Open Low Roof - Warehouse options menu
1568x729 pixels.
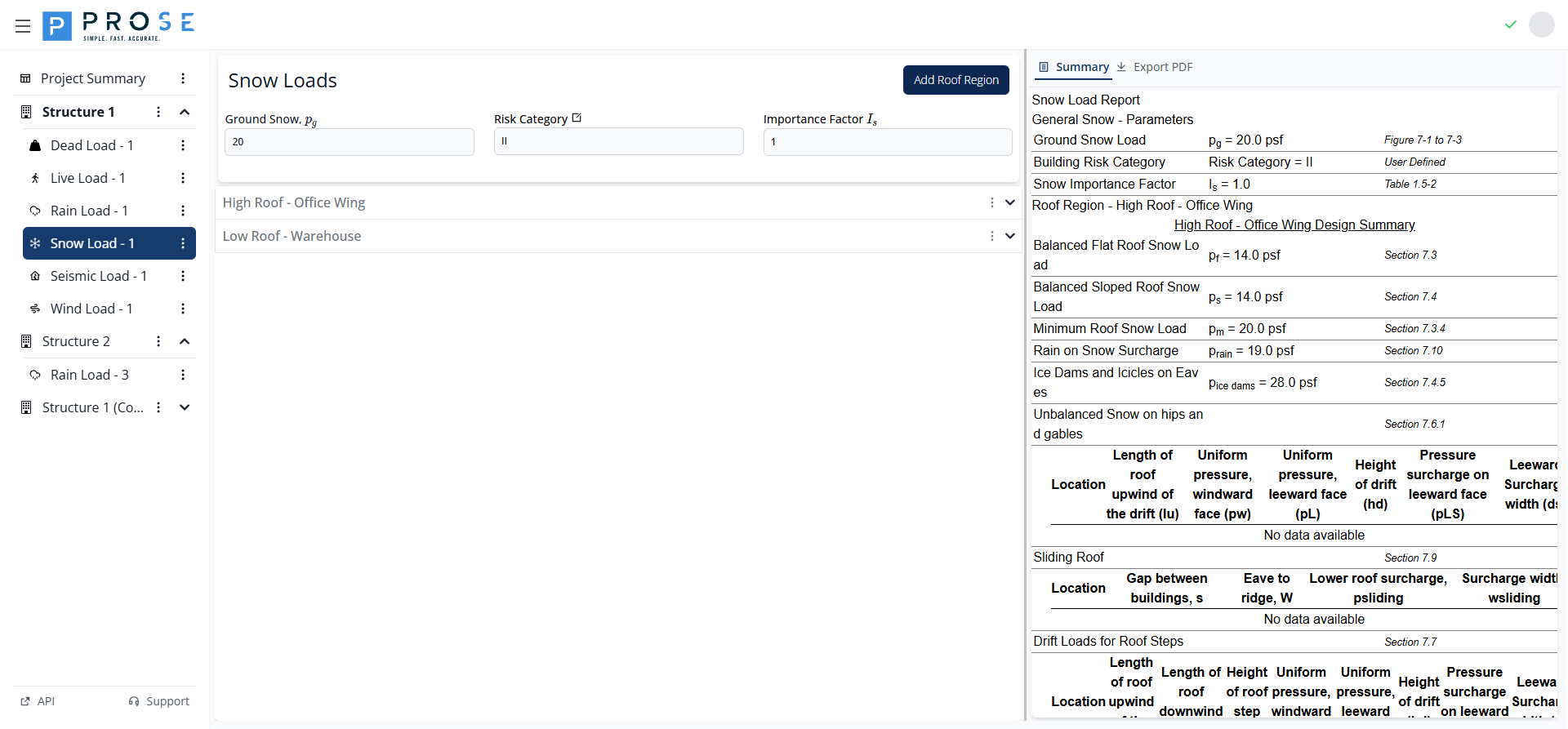click(x=991, y=236)
